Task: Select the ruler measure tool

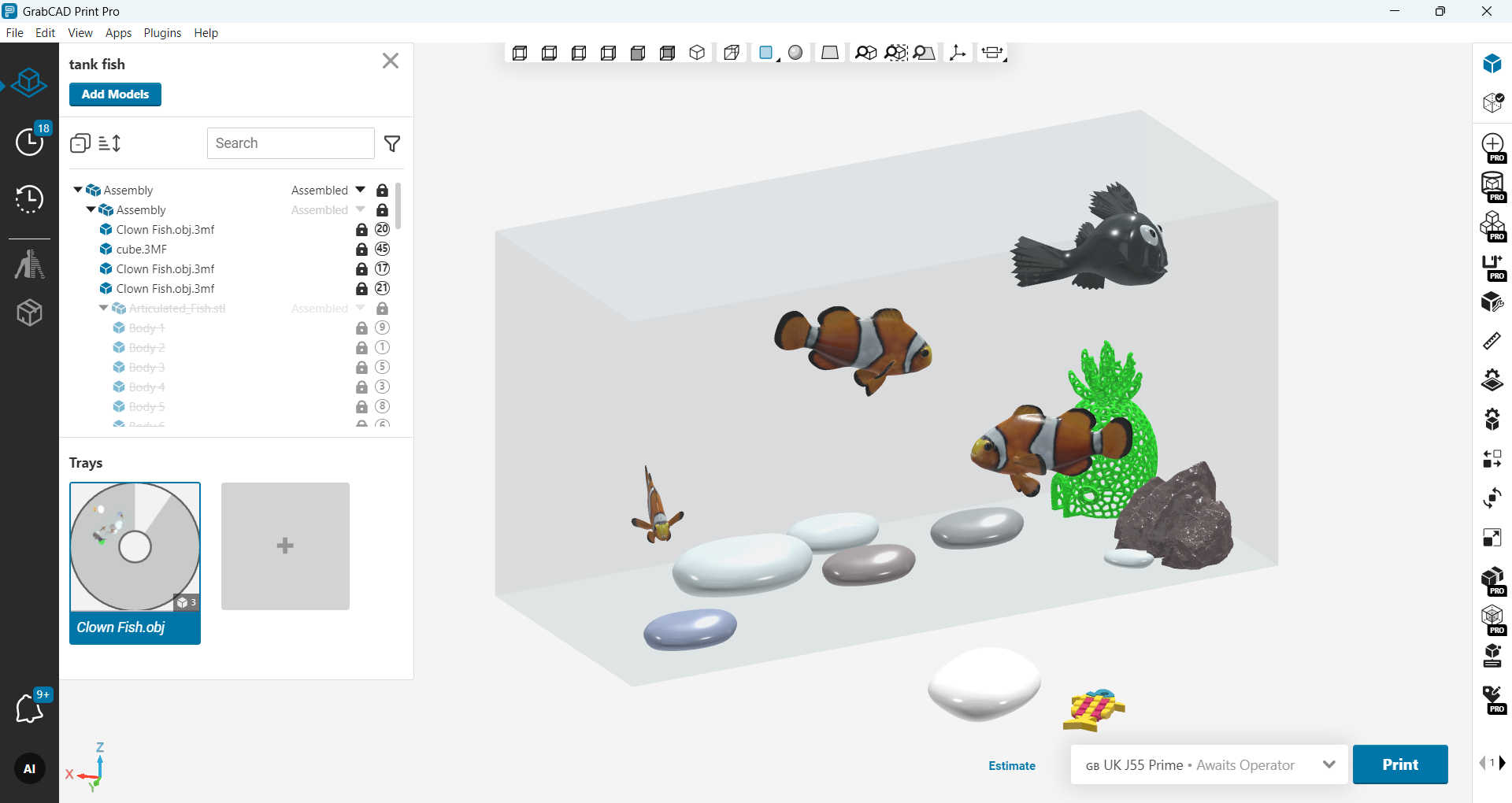Action: 1492,341
